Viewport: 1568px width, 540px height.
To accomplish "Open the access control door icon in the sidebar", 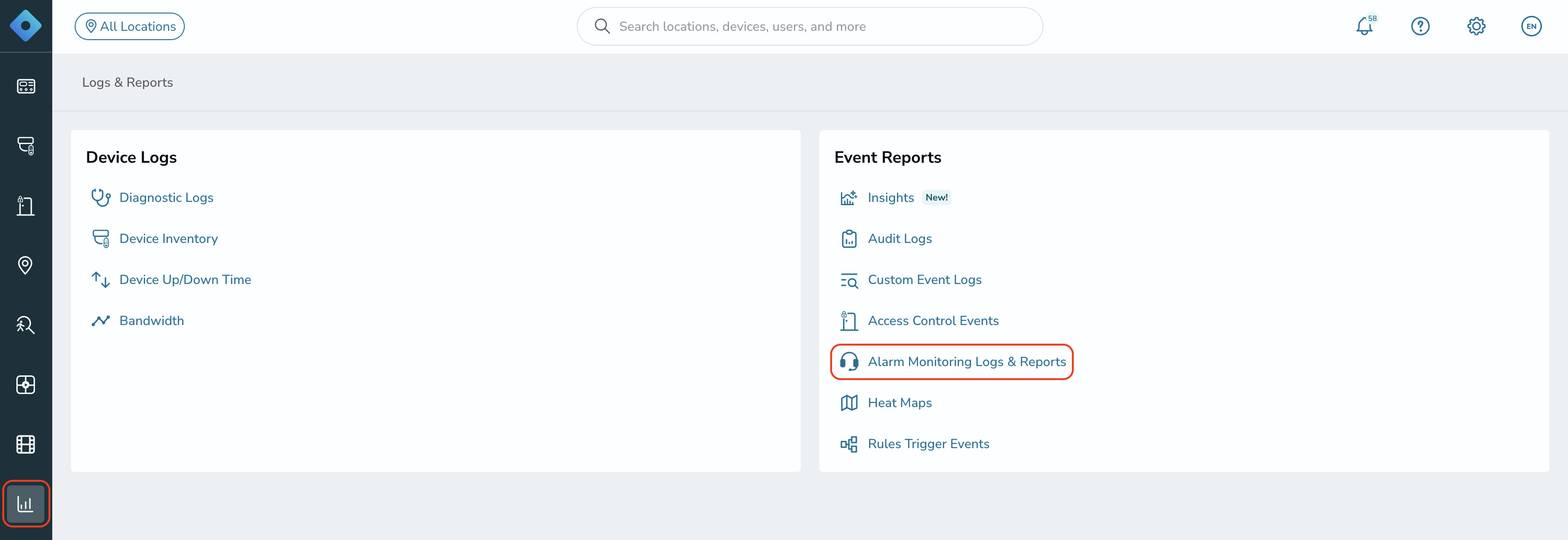I will pyautogui.click(x=26, y=206).
